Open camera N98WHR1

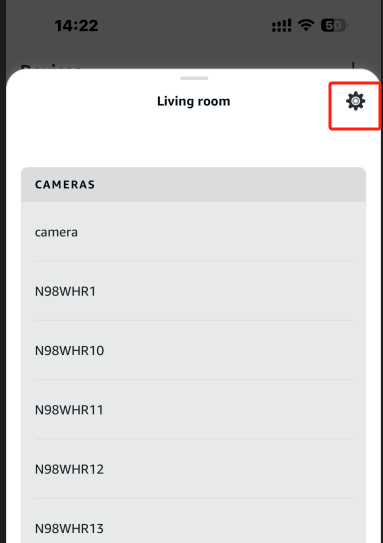pos(193,291)
